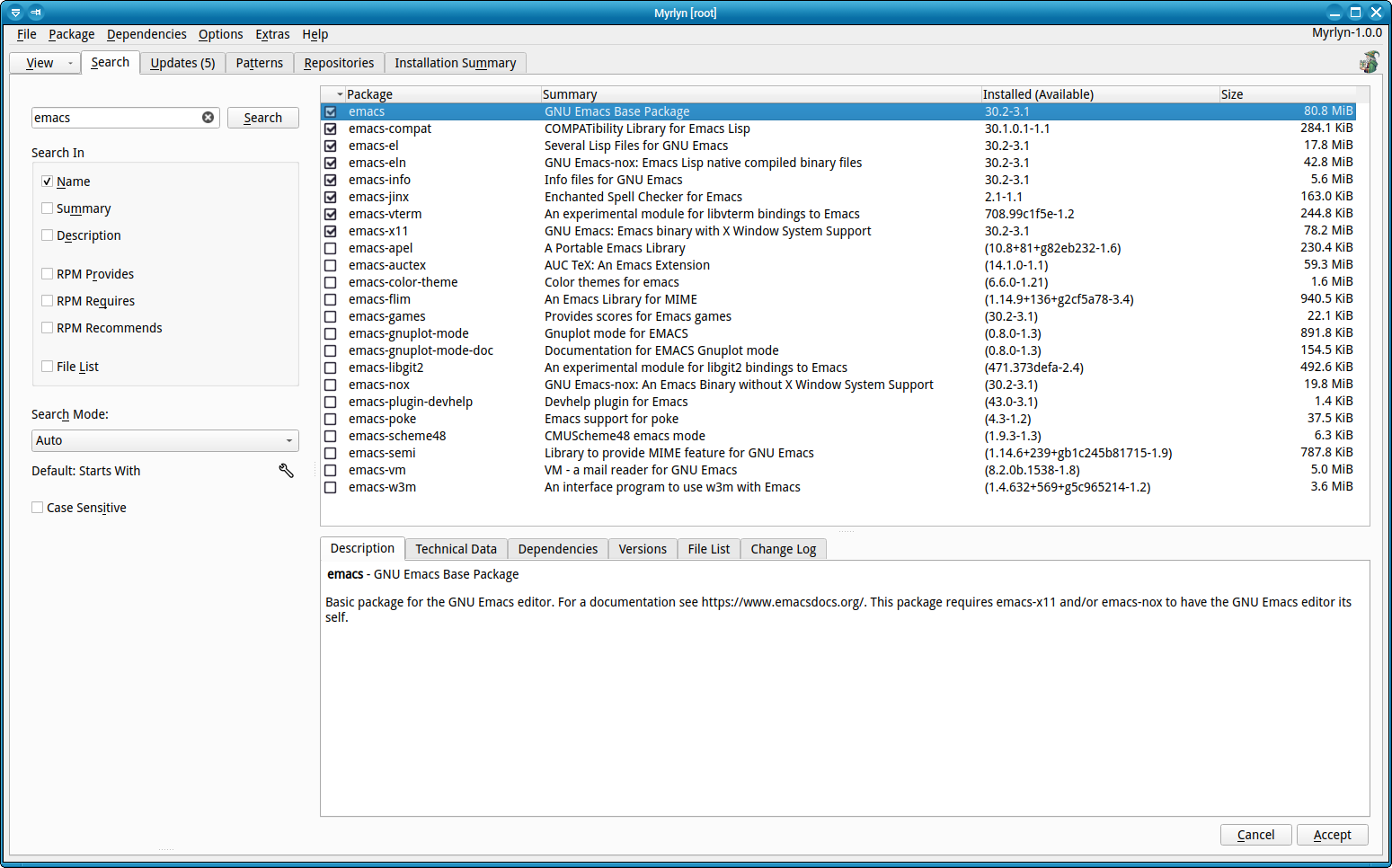
Task: Switch to the Installation Summary tab
Action: coord(456,63)
